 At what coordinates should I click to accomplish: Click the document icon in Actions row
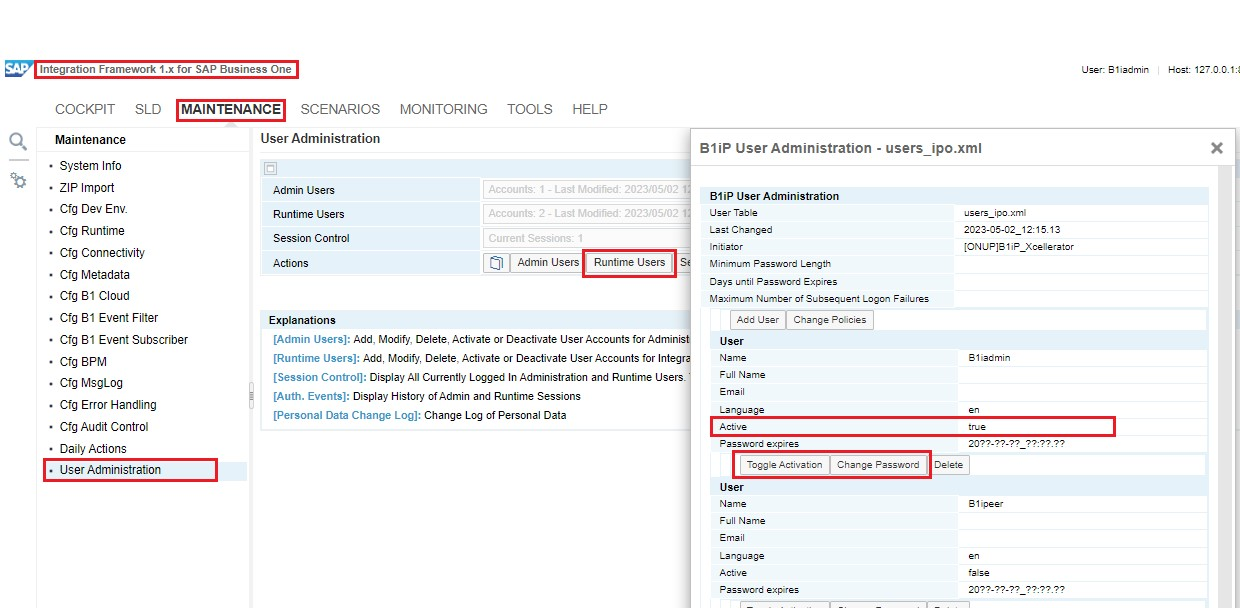(x=495, y=263)
